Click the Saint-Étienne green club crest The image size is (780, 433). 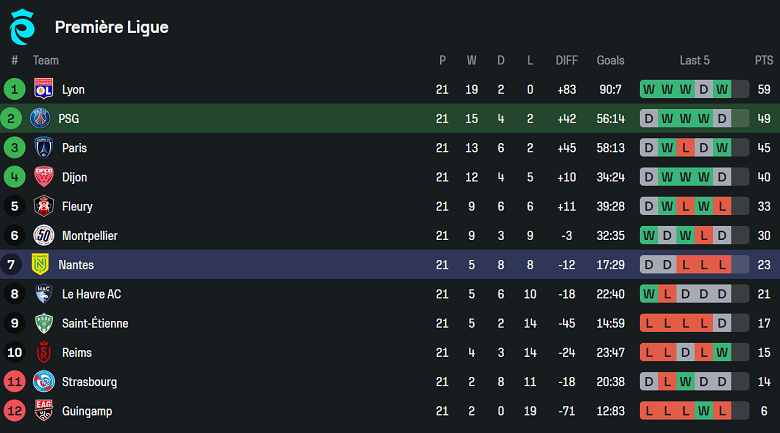point(43,324)
